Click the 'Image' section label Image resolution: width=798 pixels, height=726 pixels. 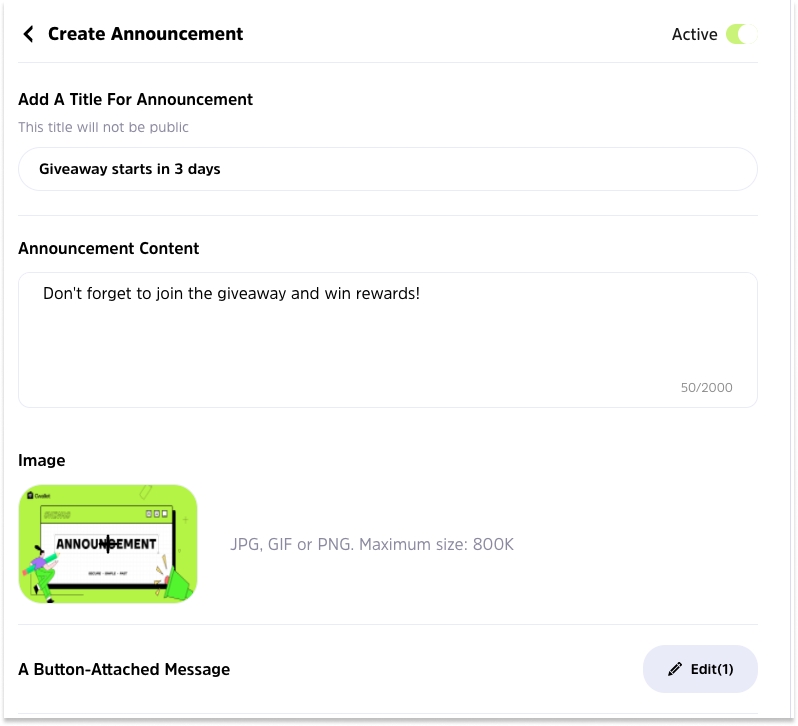(x=41, y=460)
